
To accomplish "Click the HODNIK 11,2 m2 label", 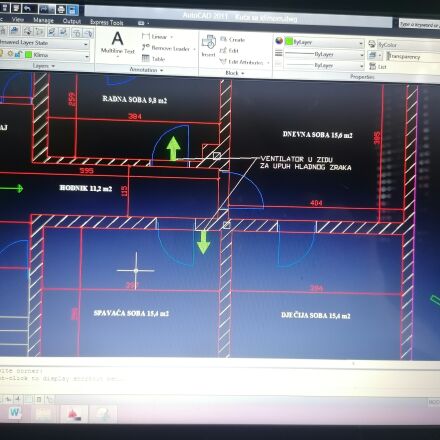I will (x=86, y=188).
